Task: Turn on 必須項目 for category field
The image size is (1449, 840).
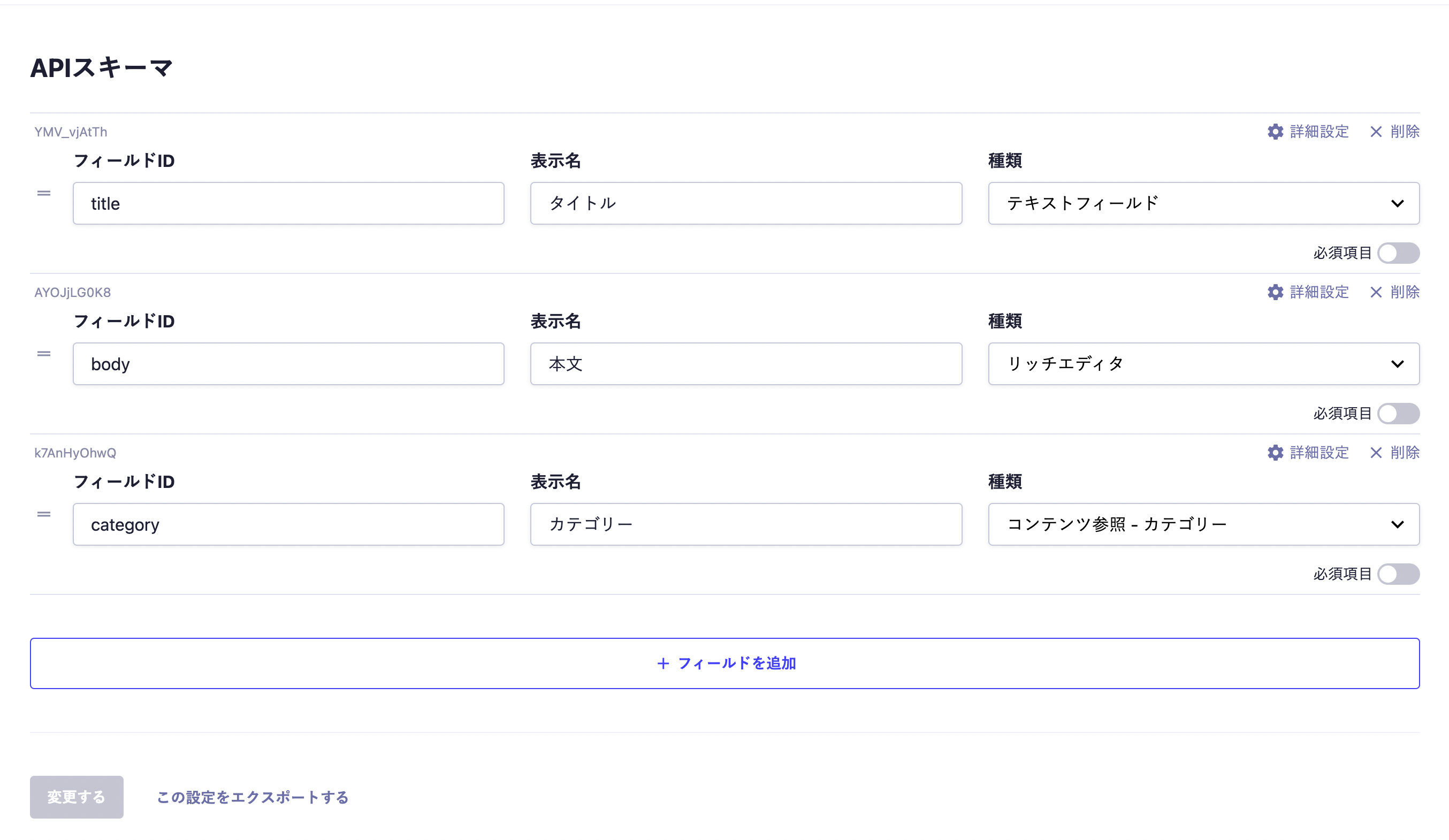Action: coord(1398,574)
